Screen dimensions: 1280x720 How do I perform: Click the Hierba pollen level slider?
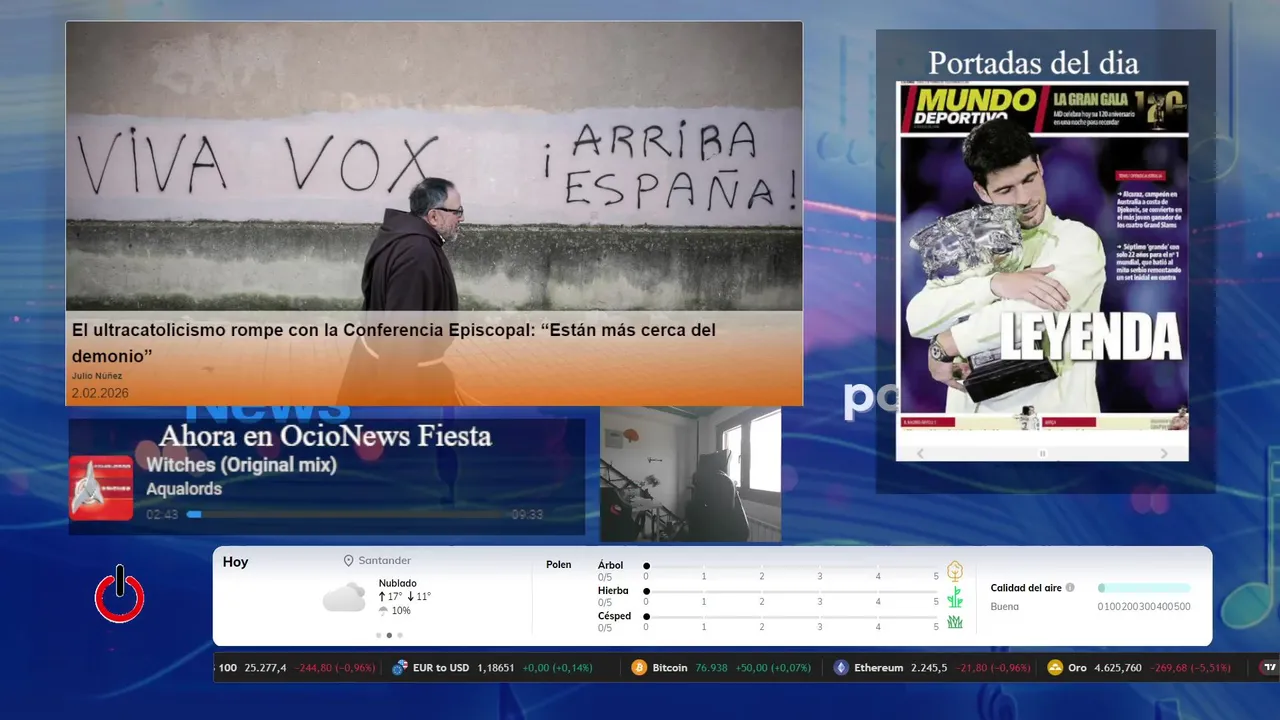click(x=792, y=592)
